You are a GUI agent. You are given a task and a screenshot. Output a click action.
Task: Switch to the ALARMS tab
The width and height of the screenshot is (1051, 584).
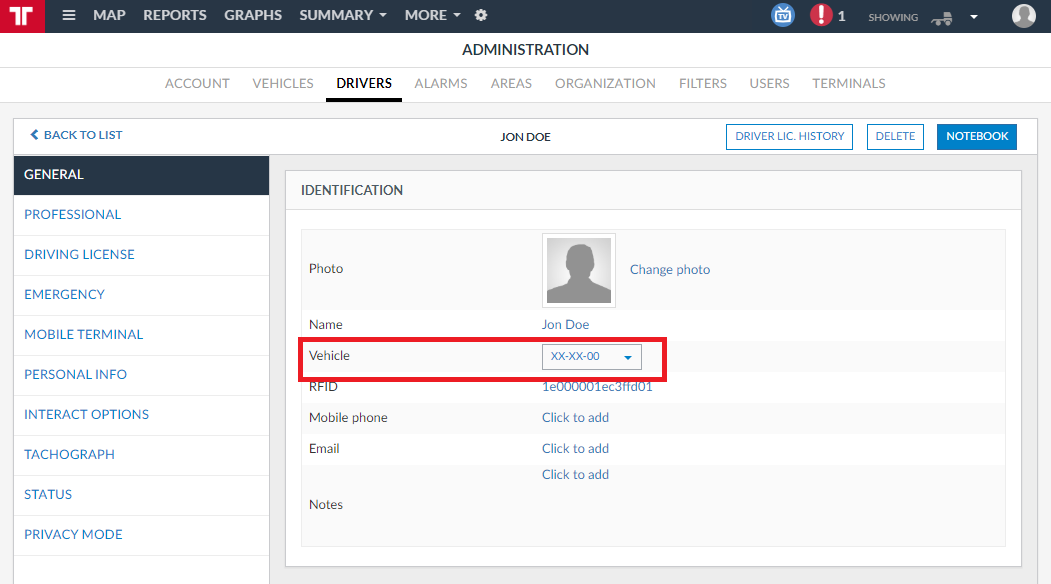(x=440, y=83)
